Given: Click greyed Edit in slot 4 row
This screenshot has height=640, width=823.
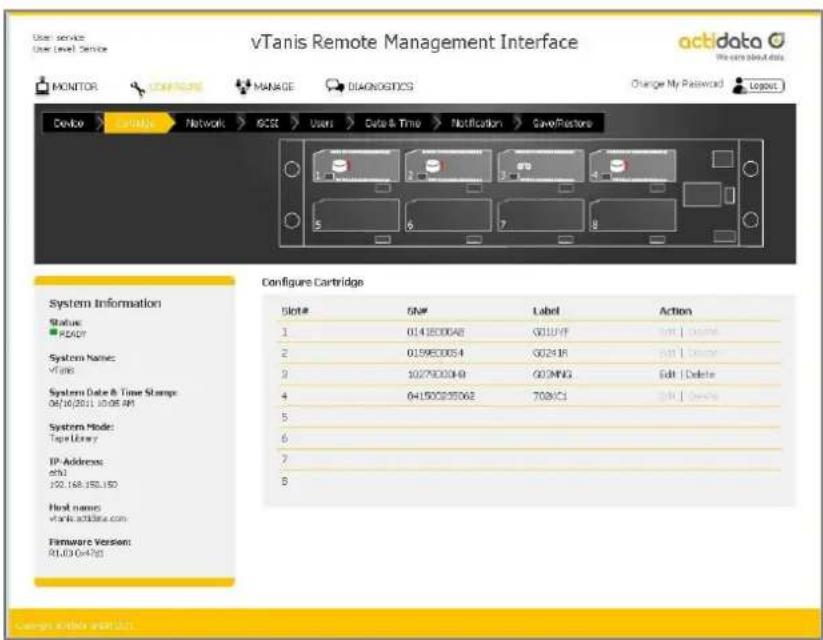Looking at the screenshot, I should pyautogui.click(x=667, y=396).
